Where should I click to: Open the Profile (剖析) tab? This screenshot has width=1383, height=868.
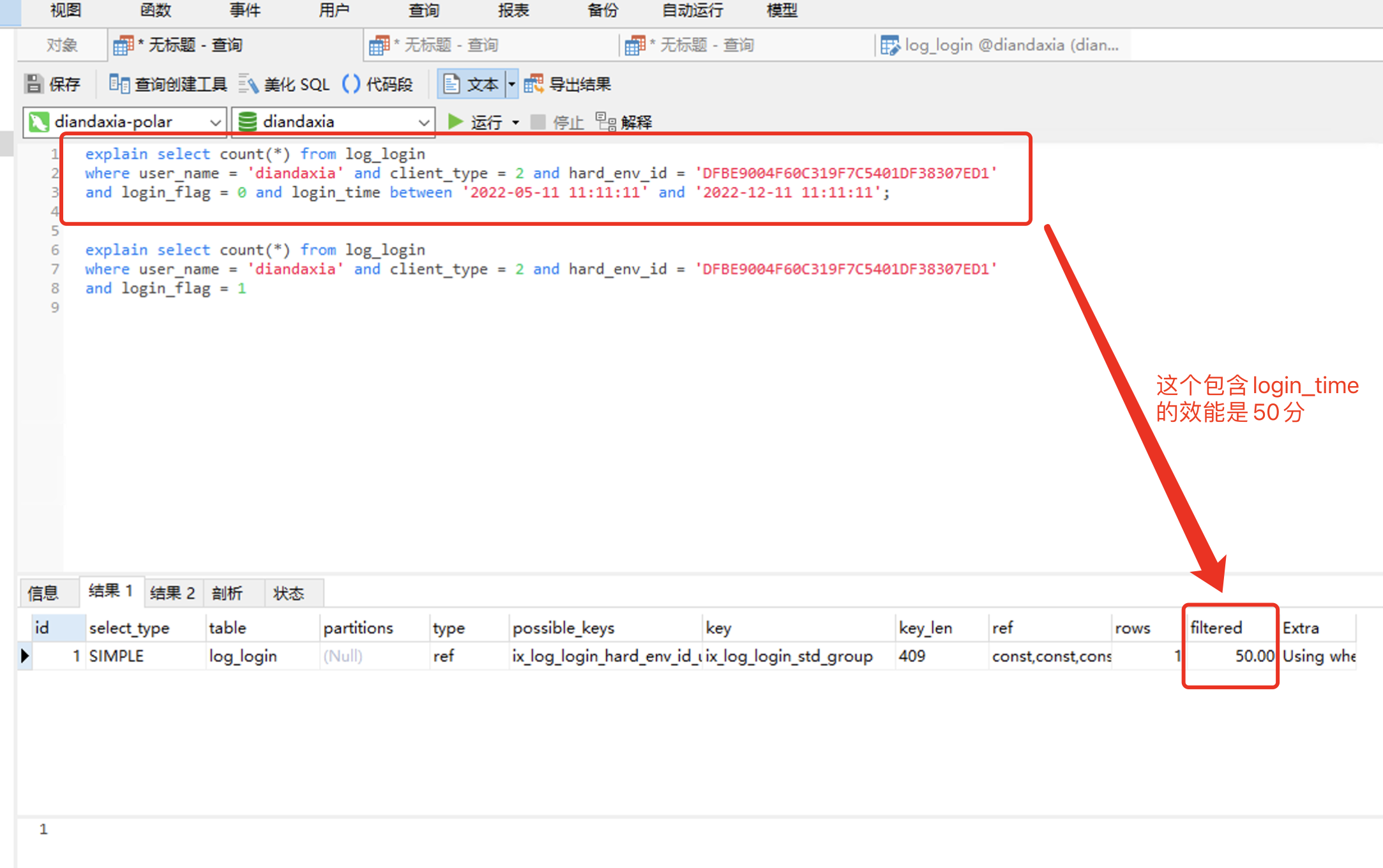(x=227, y=593)
